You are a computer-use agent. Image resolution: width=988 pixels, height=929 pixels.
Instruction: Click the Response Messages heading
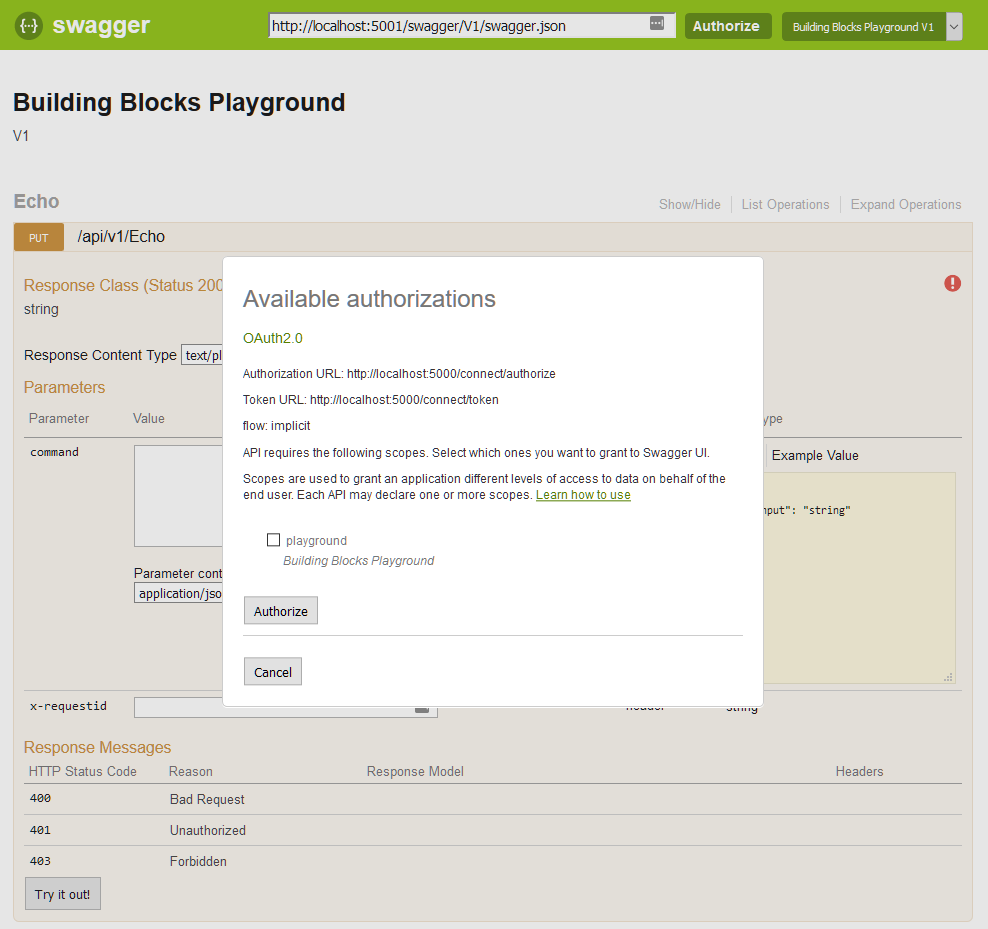[98, 747]
